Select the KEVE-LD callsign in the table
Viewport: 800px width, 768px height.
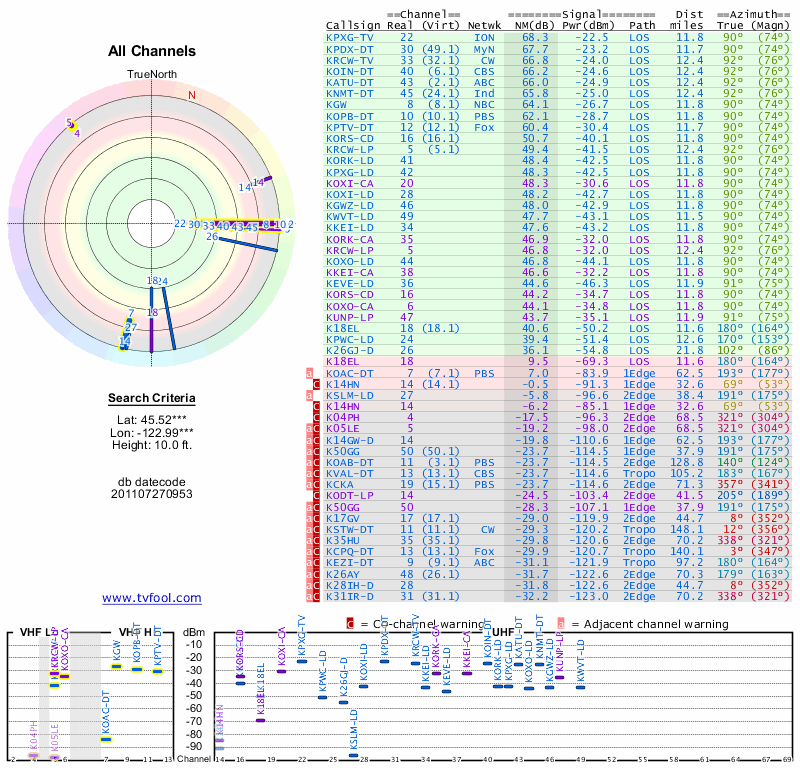pos(350,284)
